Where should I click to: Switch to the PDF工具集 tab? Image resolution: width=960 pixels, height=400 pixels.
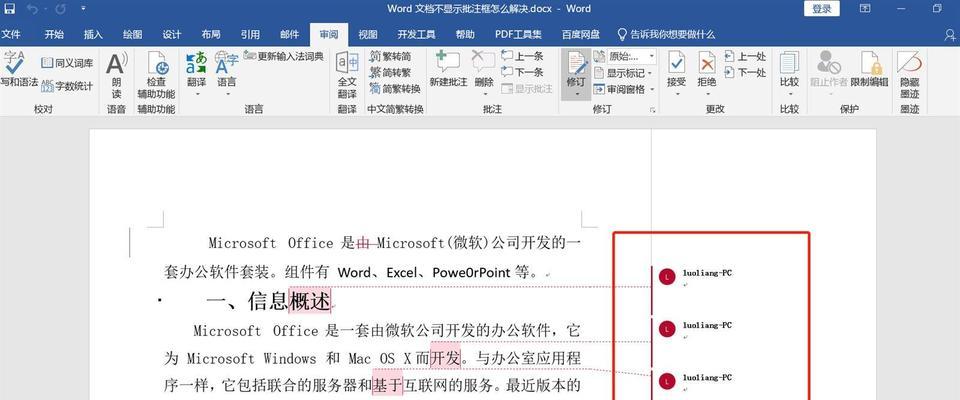[518, 34]
